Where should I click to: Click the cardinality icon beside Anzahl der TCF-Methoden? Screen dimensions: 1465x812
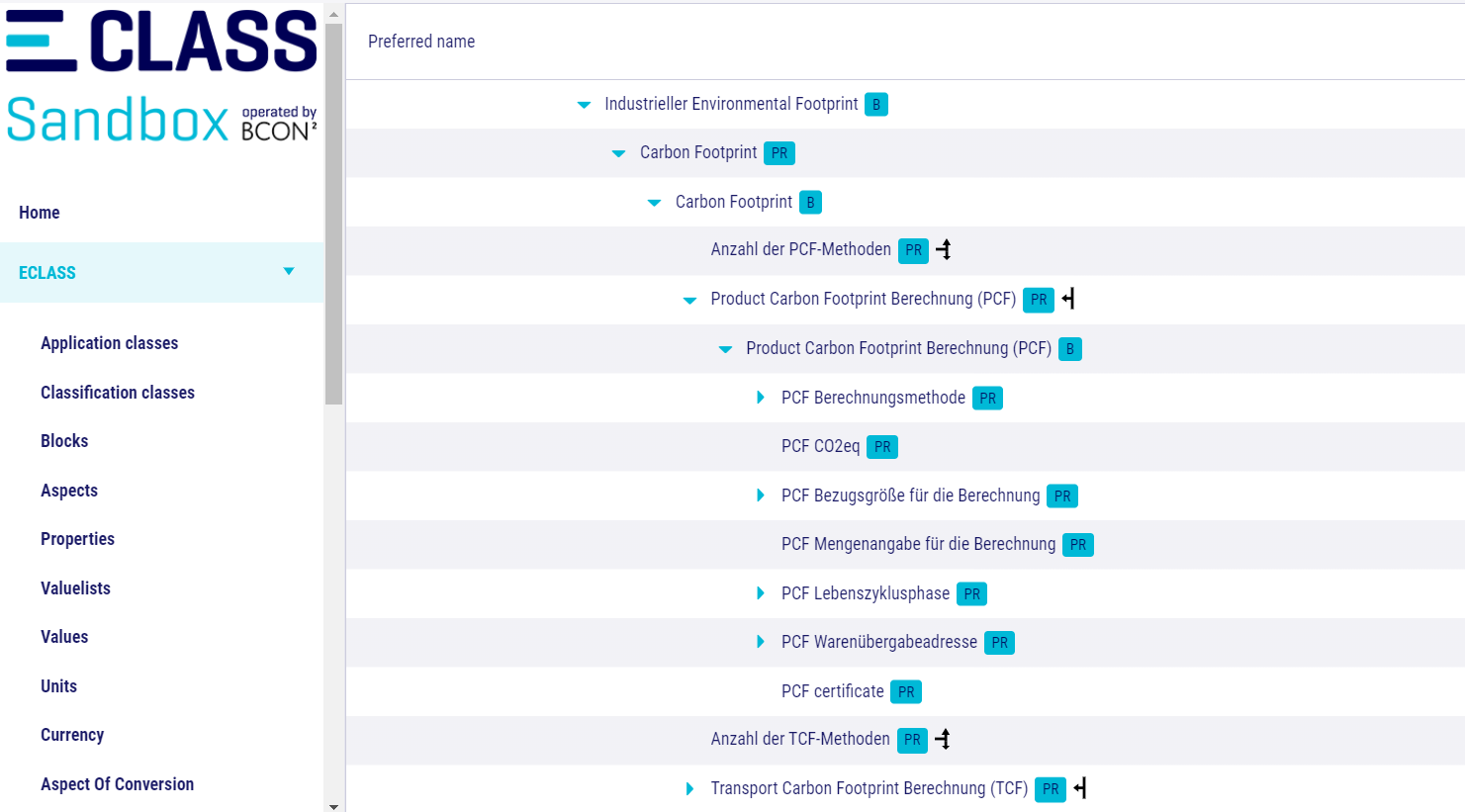point(943,739)
